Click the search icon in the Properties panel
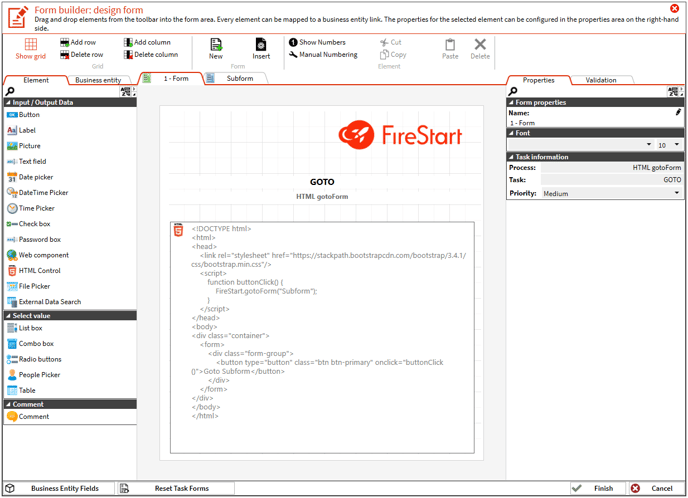This screenshot has width=688, height=498. [512, 91]
